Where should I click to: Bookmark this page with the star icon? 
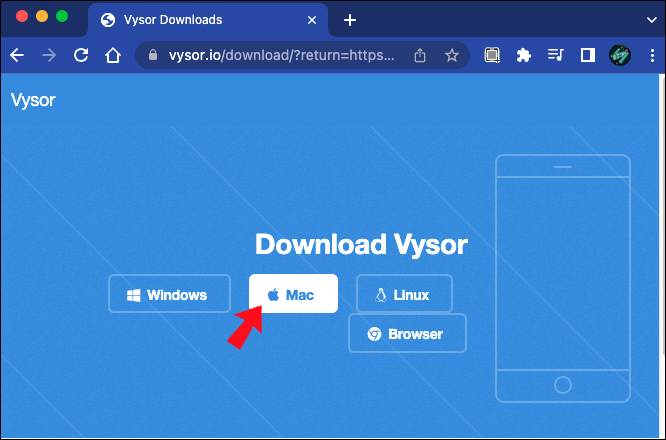[x=452, y=55]
